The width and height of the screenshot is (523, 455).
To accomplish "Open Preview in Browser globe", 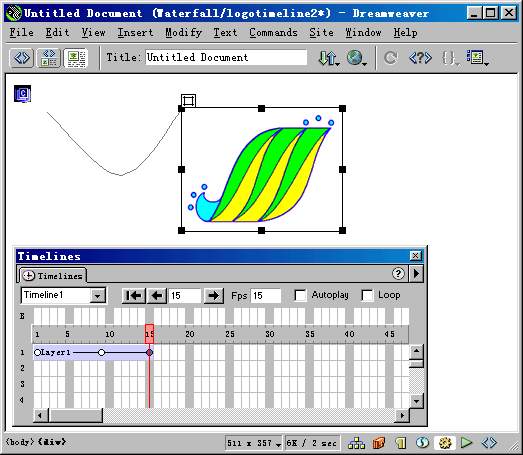I will [x=356, y=58].
